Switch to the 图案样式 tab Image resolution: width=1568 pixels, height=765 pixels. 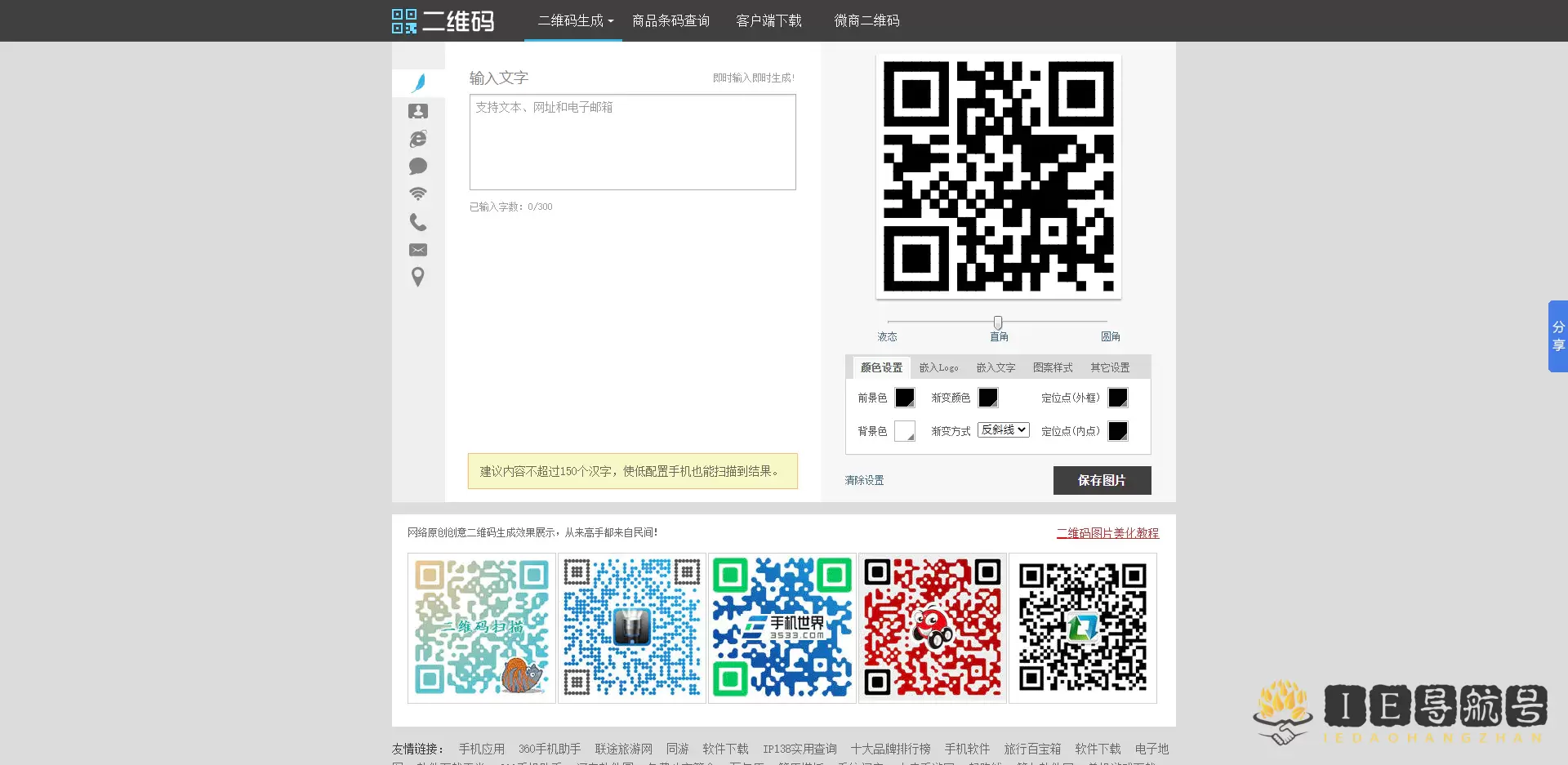[x=1053, y=368]
